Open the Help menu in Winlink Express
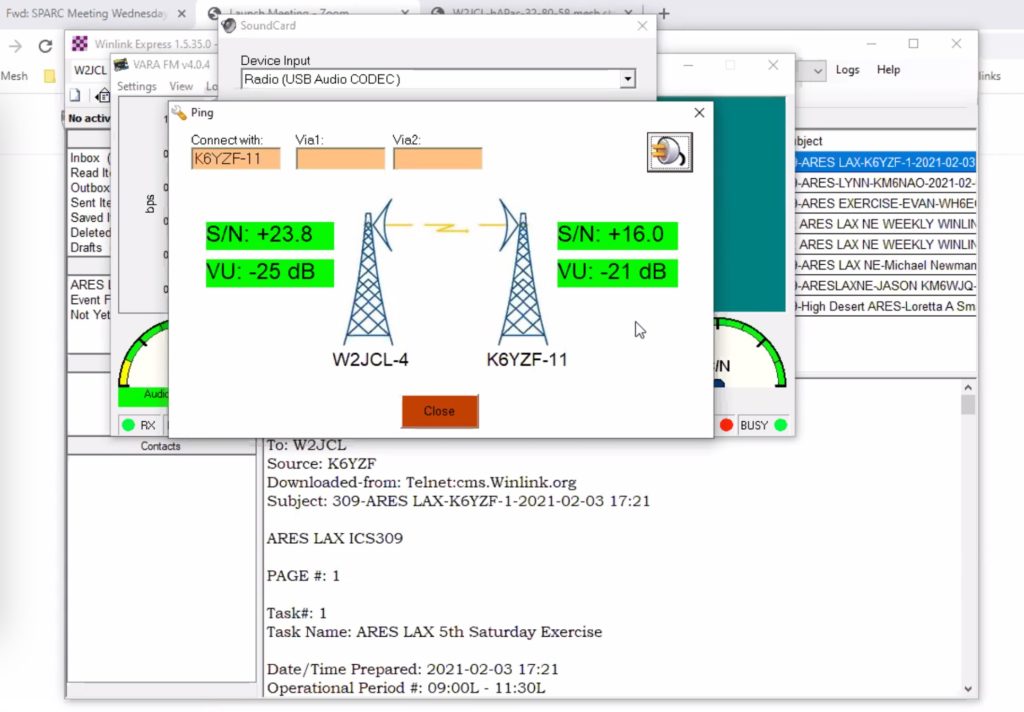The height and width of the screenshot is (712, 1024). (x=888, y=70)
